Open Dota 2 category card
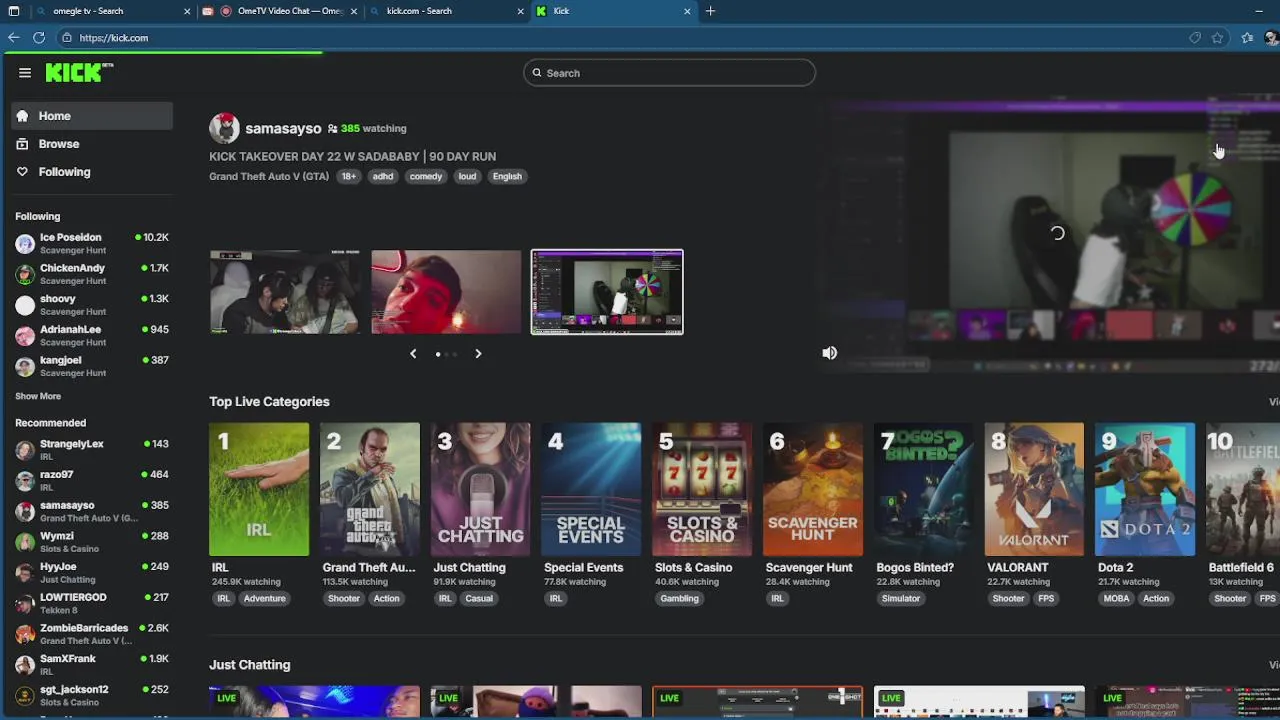 pos(1145,489)
